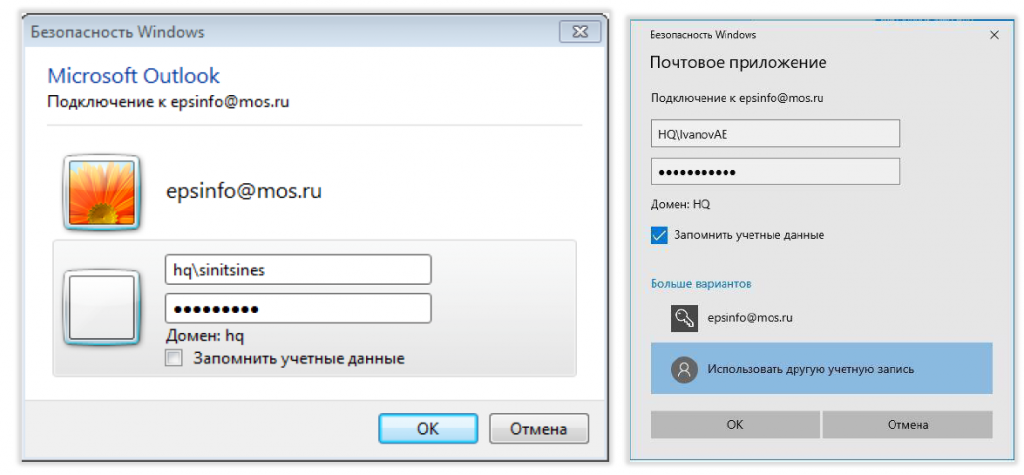
Task: Select the epsinfo@mos.ru saved credential entry
Action: 750,317
